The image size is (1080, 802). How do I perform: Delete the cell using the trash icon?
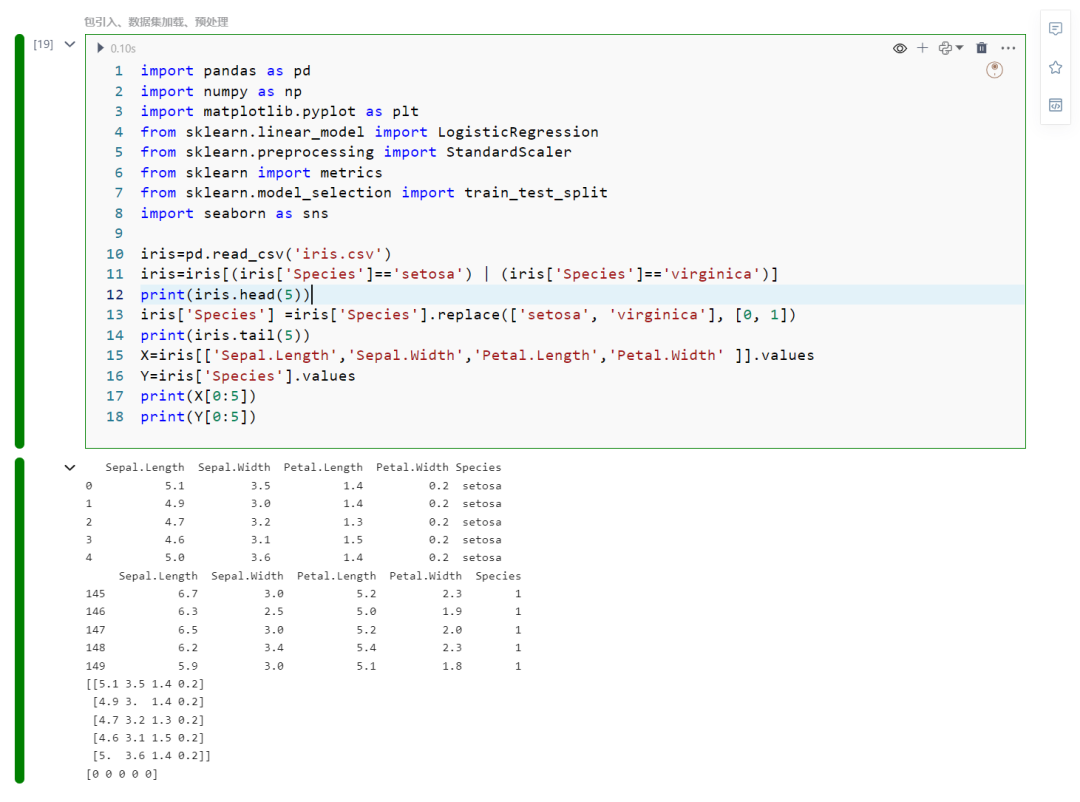click(981, 47)
